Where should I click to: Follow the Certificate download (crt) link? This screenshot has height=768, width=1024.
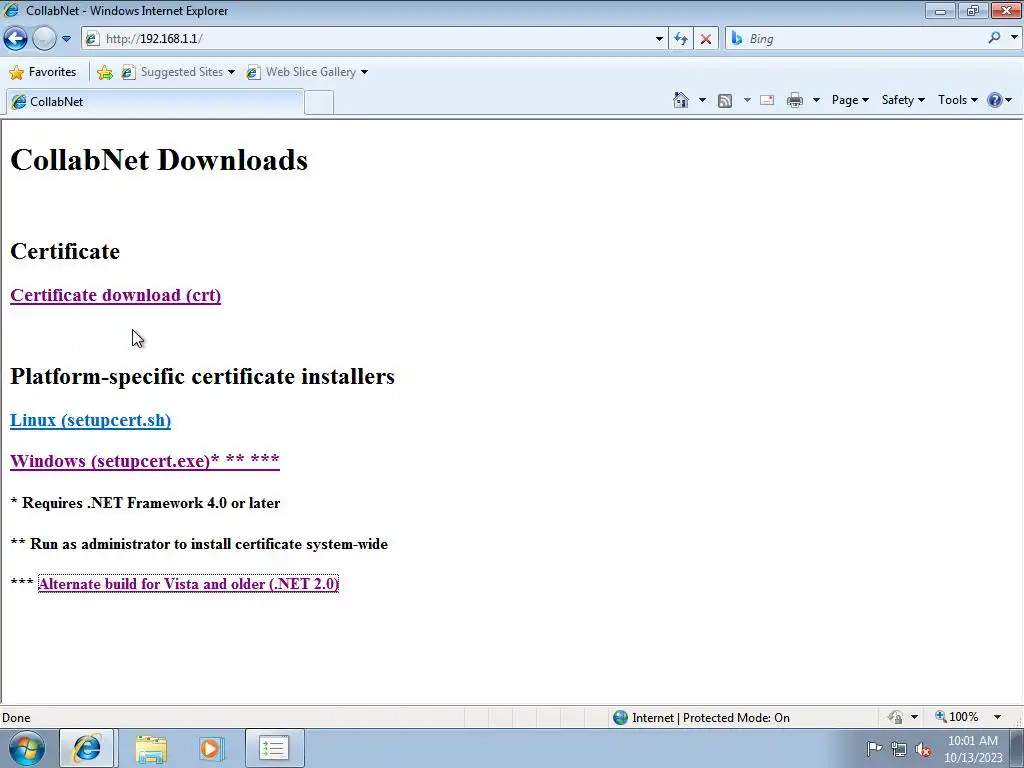click(116, 295)
